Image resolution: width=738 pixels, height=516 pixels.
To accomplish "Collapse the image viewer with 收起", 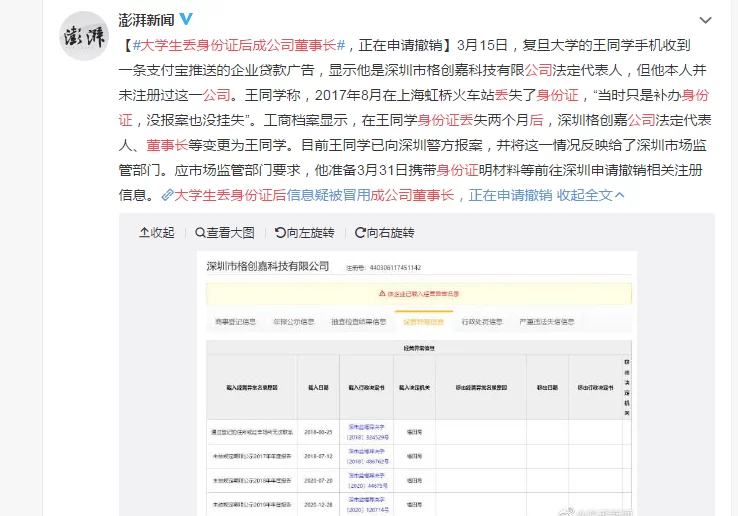I will click(155, 232).
